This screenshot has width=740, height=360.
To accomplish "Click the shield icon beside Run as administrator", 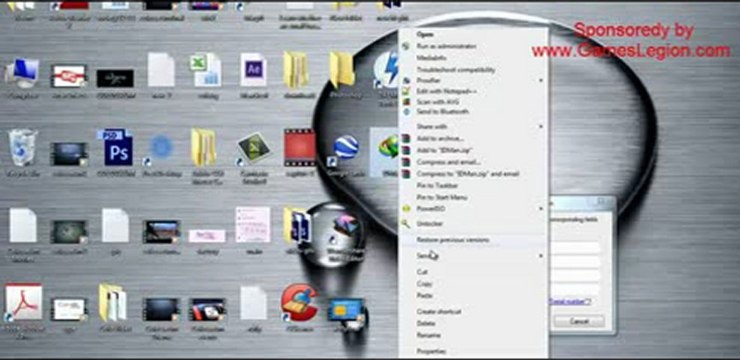I will (406, 46).
